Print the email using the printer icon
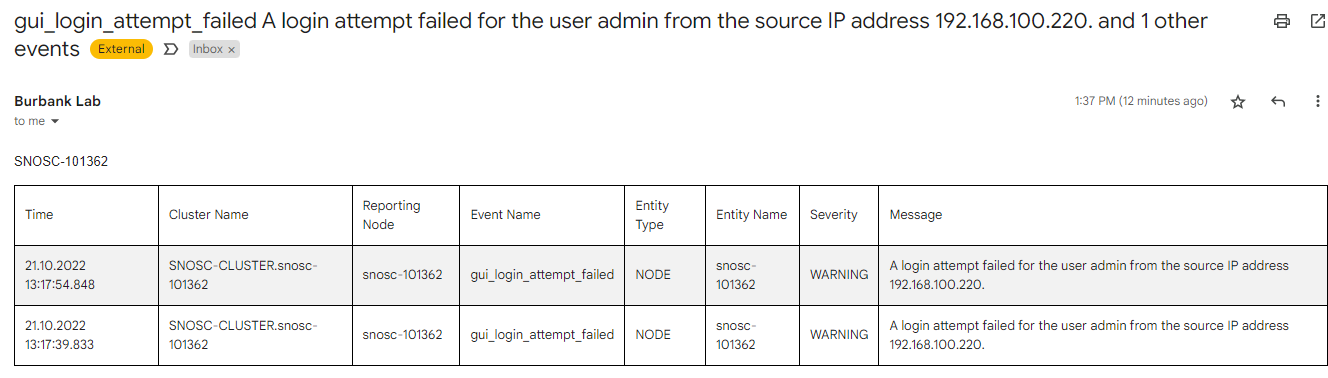Viewport: 1328px width, 378px height. [1282, 21]
